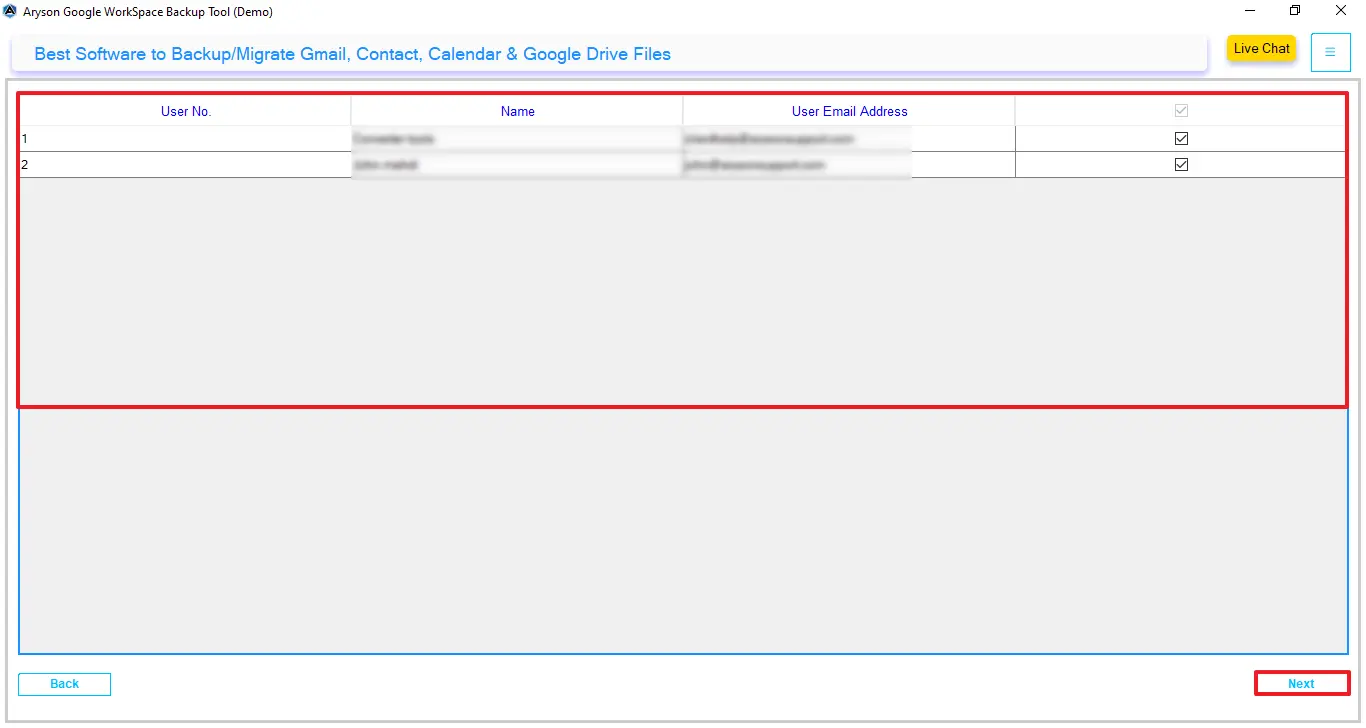Toggle the select-all checkbox in table header

point(1181,110)
